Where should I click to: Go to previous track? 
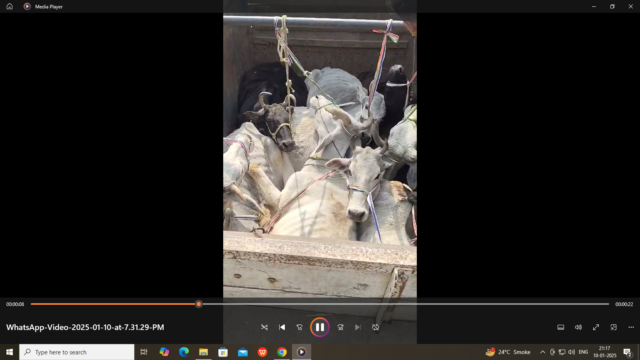[x=282, y=327]
